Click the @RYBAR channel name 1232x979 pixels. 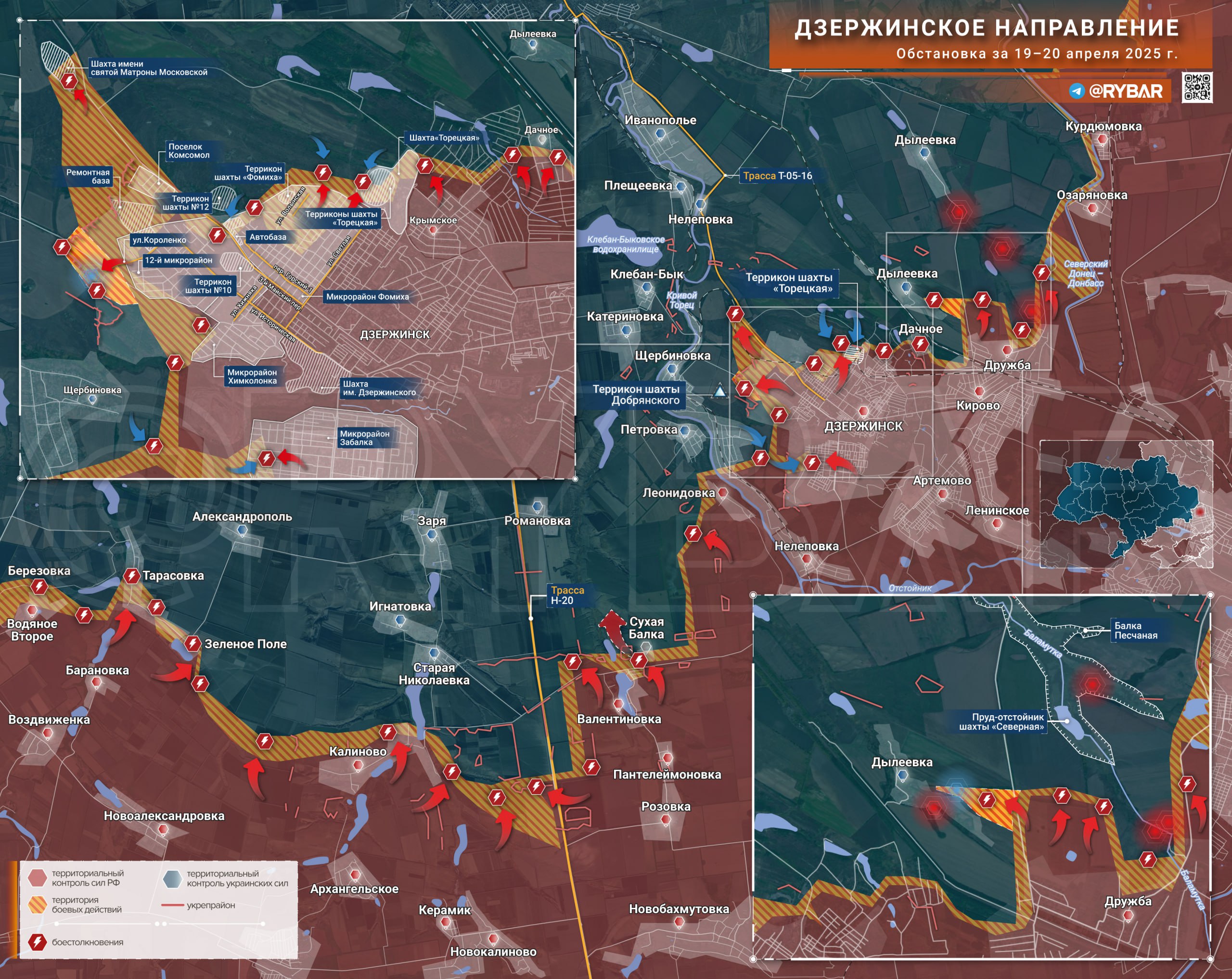click(x=1125, y=91)
